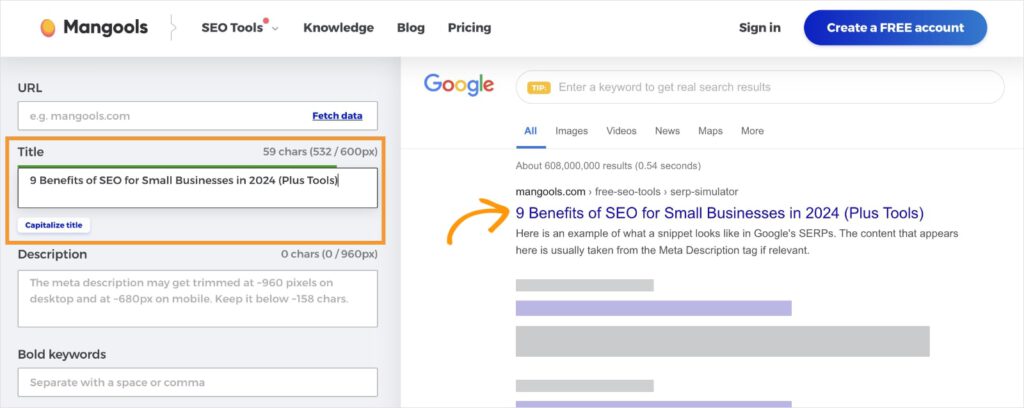Click into the Description text area
The image size is (1024, 408).
pyautogui.click(x=197, y=298)
